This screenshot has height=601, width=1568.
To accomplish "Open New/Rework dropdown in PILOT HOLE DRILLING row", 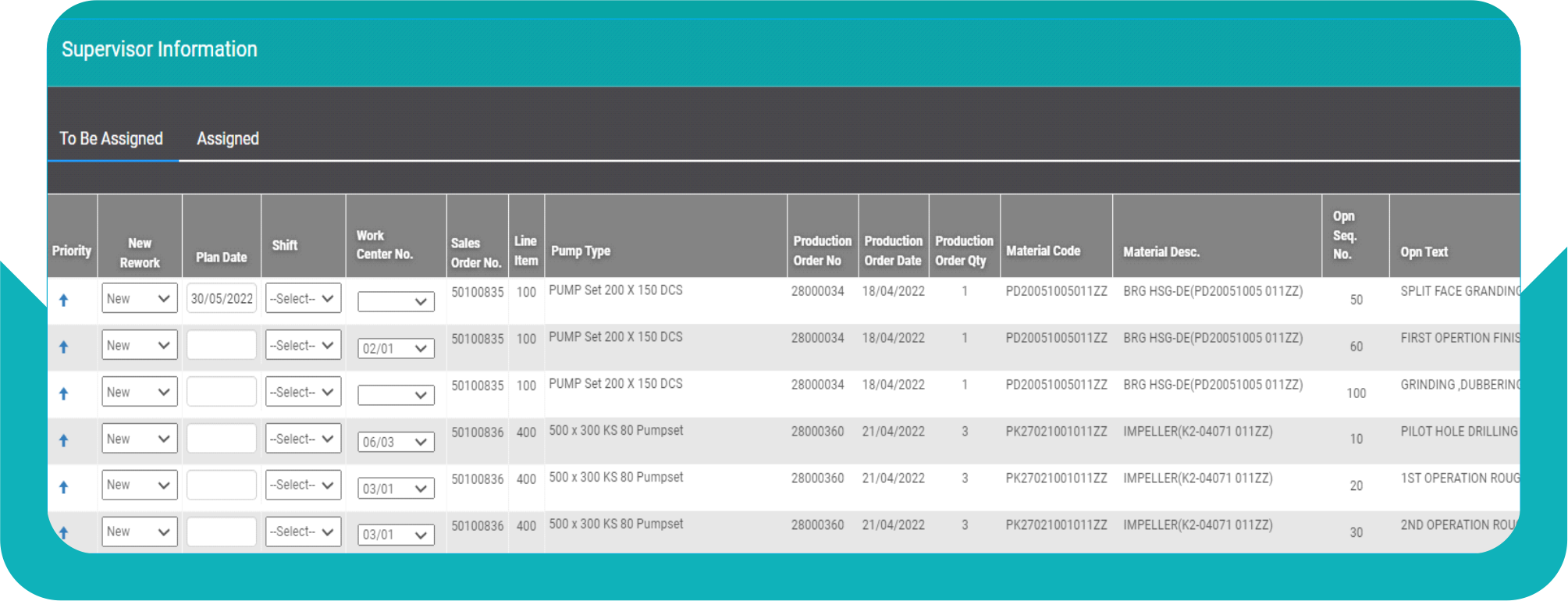I will coord(139,439).
